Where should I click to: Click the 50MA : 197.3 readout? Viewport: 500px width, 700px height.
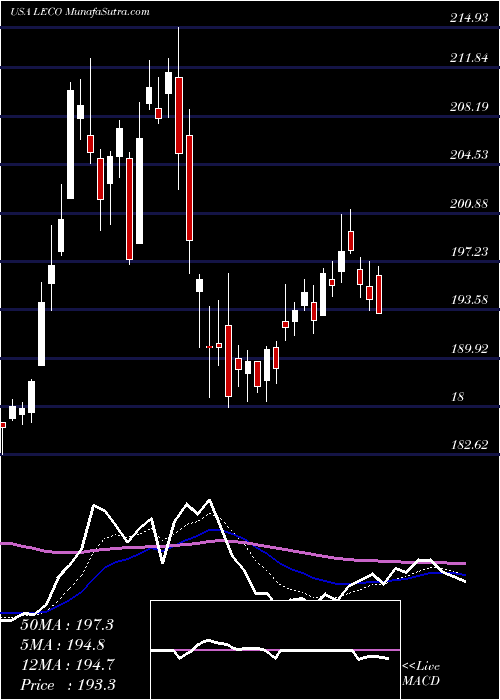point(67,625)
